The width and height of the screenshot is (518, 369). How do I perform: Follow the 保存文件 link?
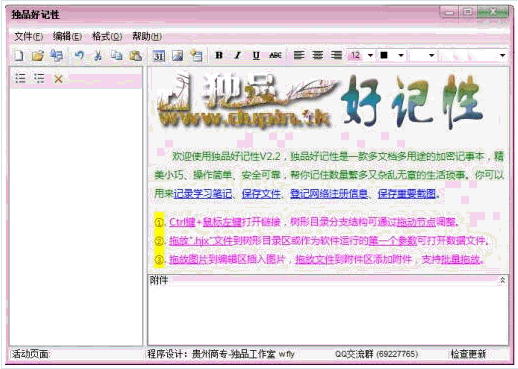coord(261,193)
